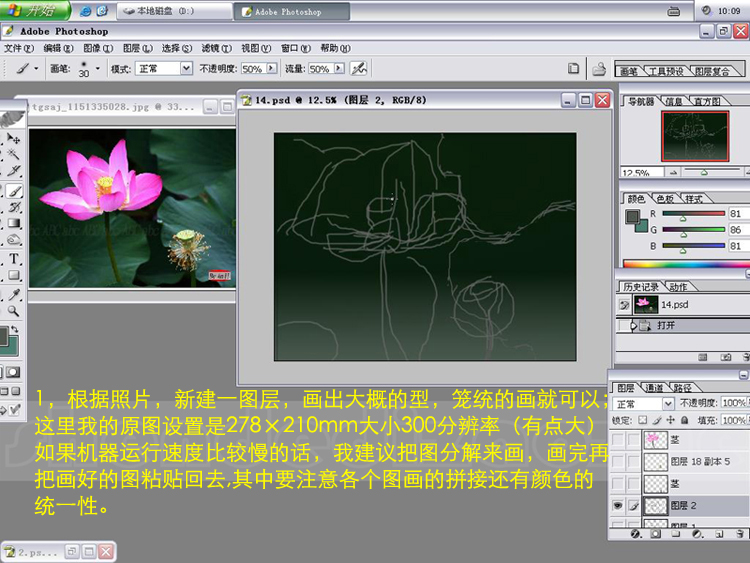750x563 pixels.
Task: Select the Dodge/Sponge tool
Action: click(14, 240)
